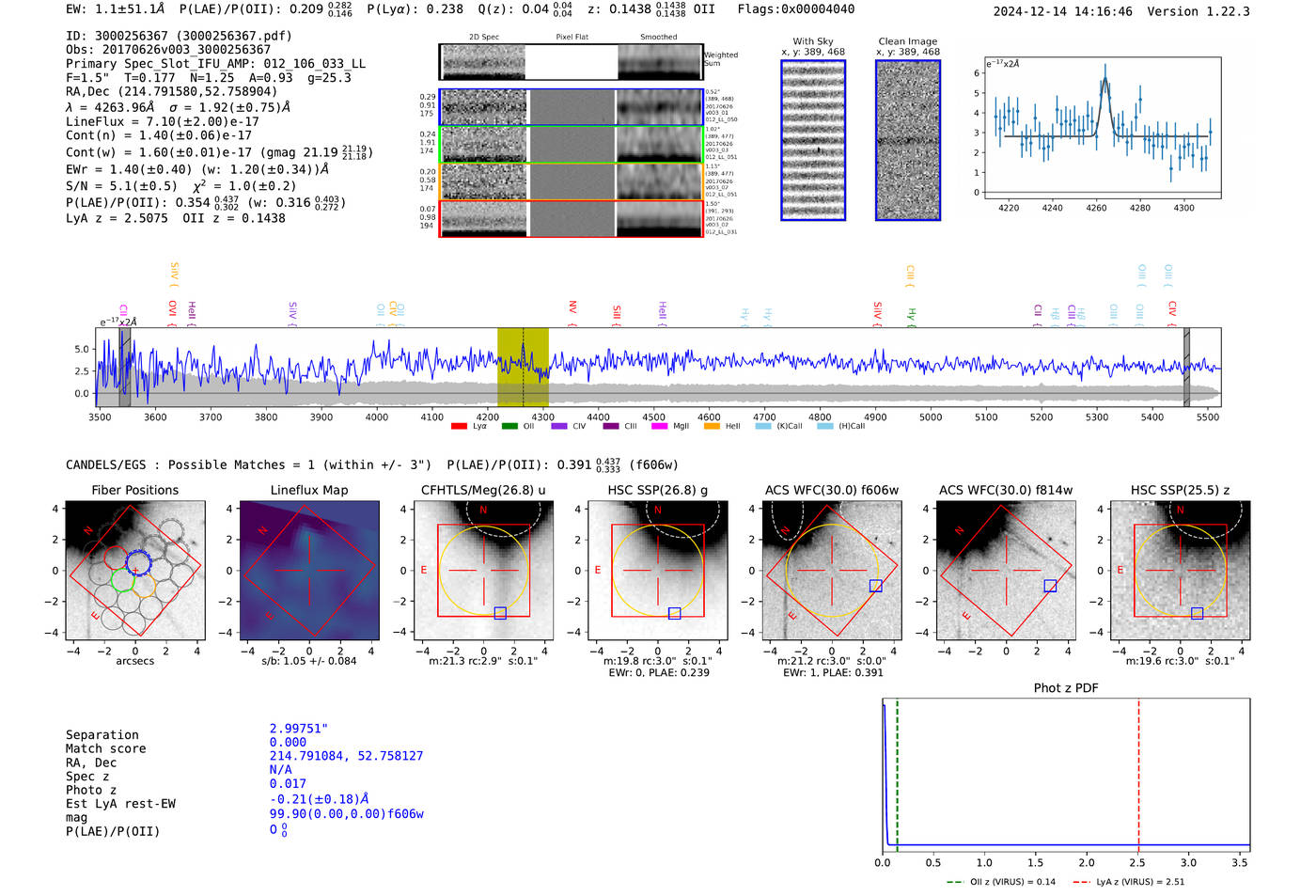Click the gray hatched band near 5460 Å
The height and width of the screenshot is (896, 1316).
click(1186, 368)
